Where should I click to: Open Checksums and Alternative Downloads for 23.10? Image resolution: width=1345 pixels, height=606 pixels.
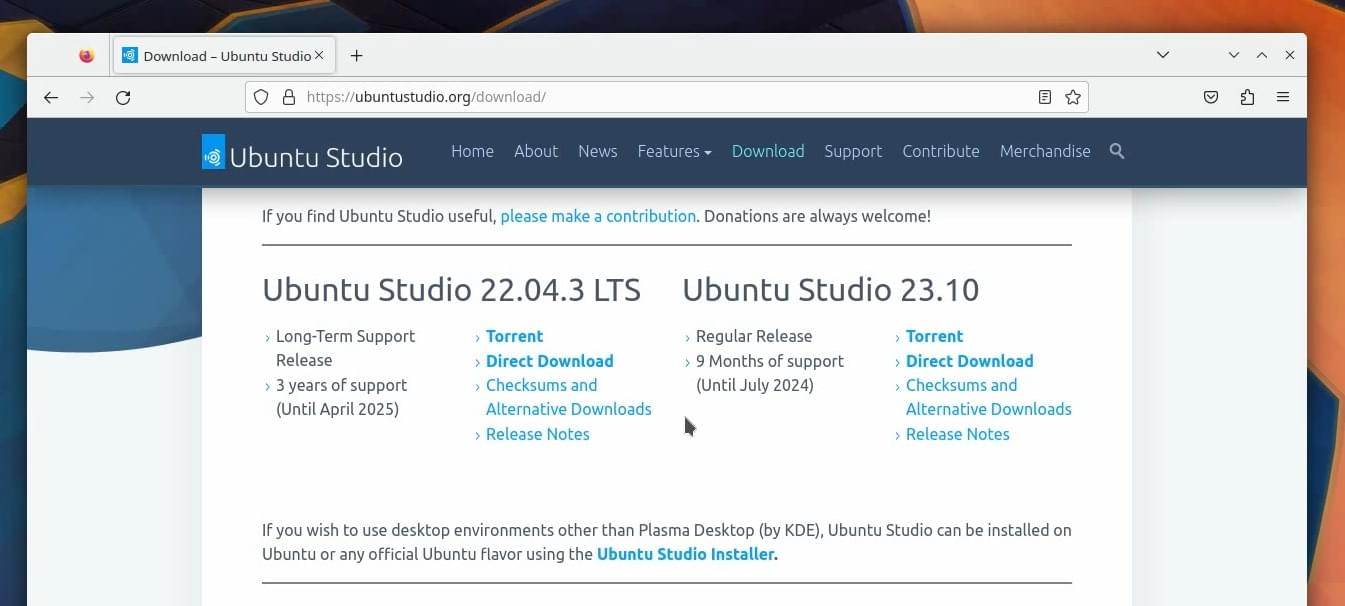click(x=988, y=397)
